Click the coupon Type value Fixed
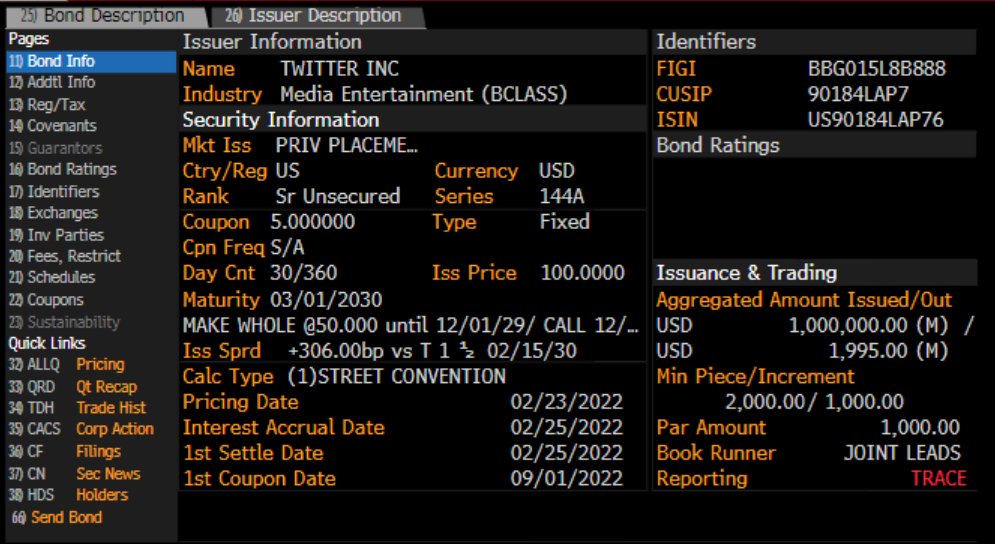 (564, 222)
